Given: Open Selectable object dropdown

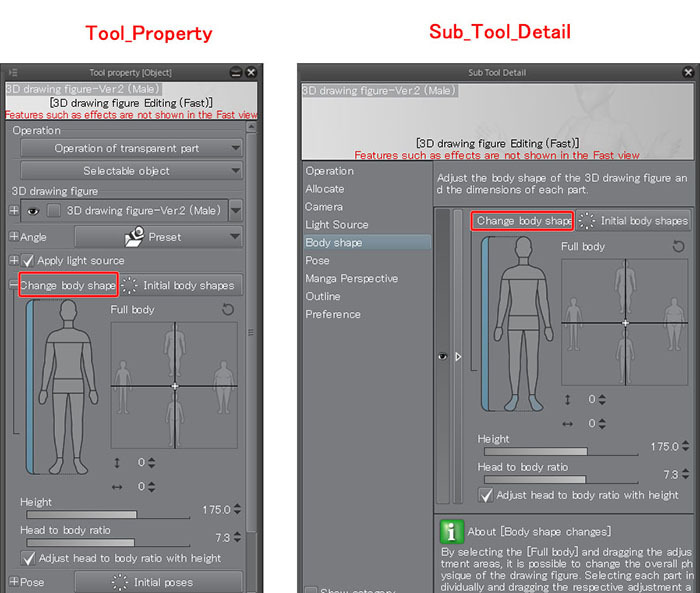Looking at the screenshot, I should (131, 171).
